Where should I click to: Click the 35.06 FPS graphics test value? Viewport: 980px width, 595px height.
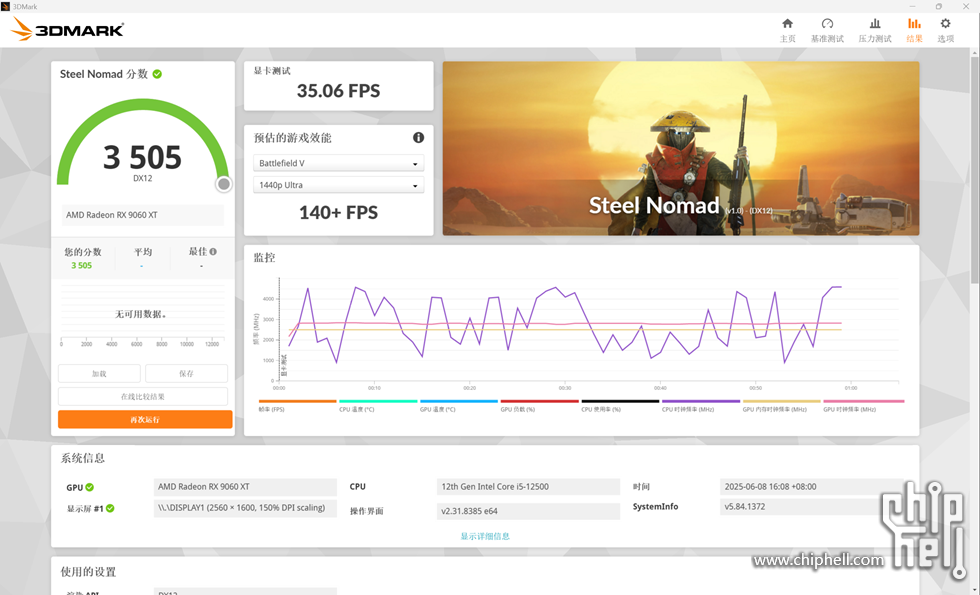(x=338, y=91)
